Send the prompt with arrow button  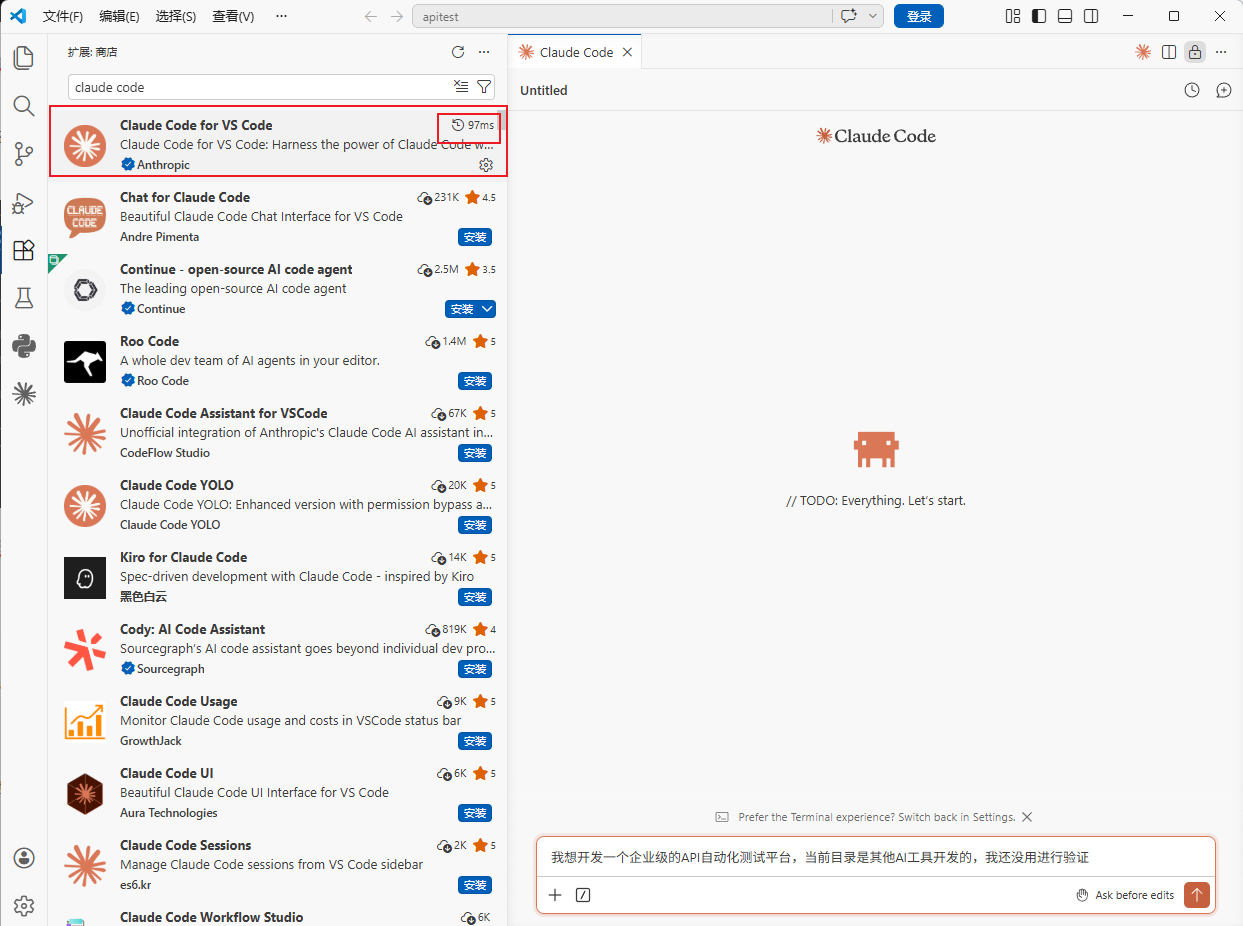pyautogui.click(x=1197, y=895)
